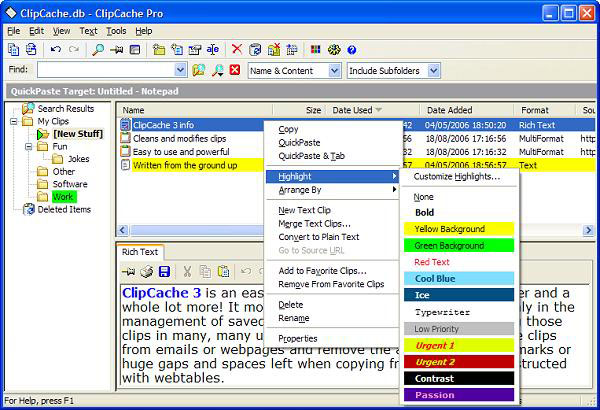Open the Text menu
The height and width of the screenshot is (410, 600).
click(88, 31)
